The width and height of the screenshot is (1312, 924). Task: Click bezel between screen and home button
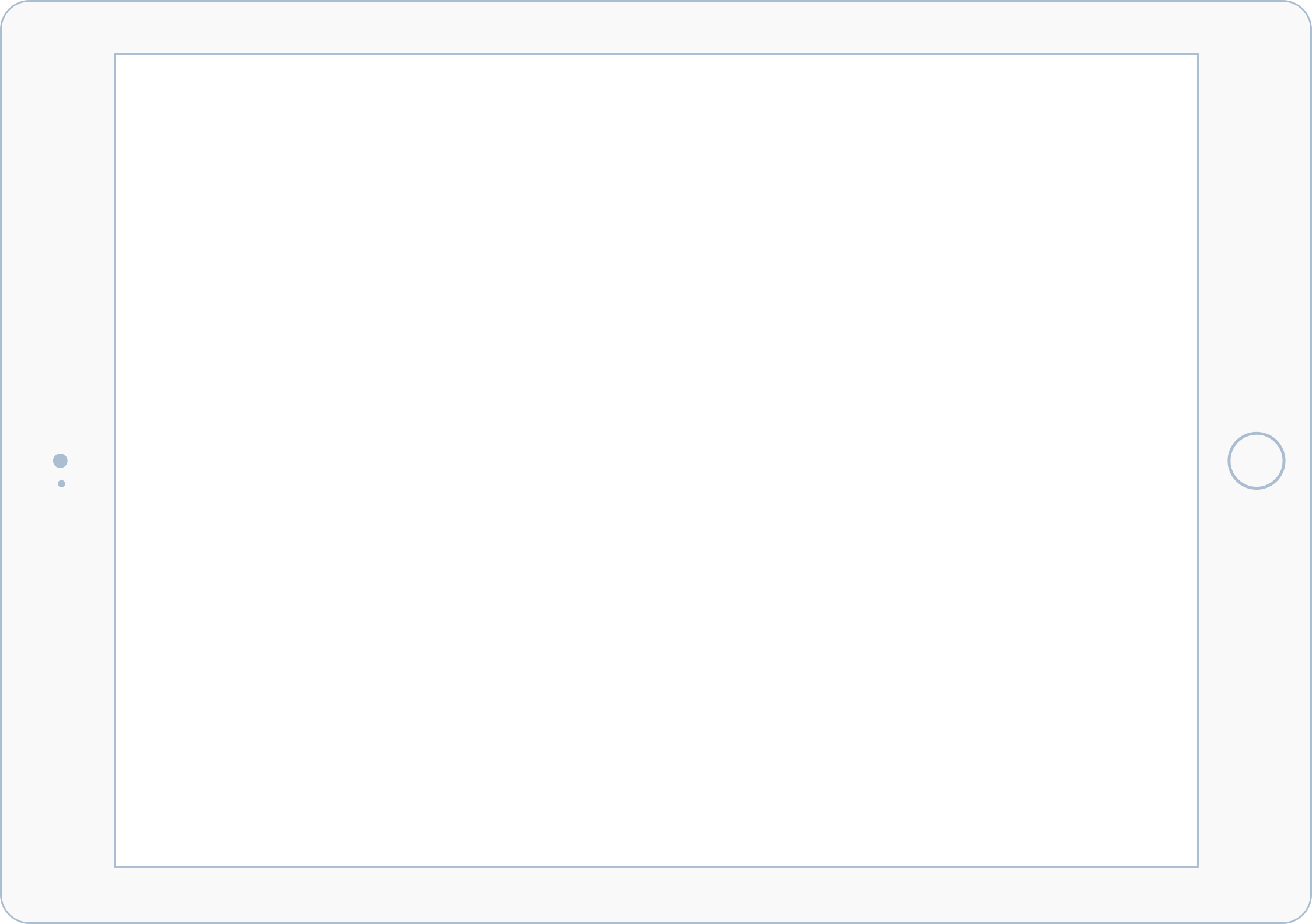click(1213, 461)
